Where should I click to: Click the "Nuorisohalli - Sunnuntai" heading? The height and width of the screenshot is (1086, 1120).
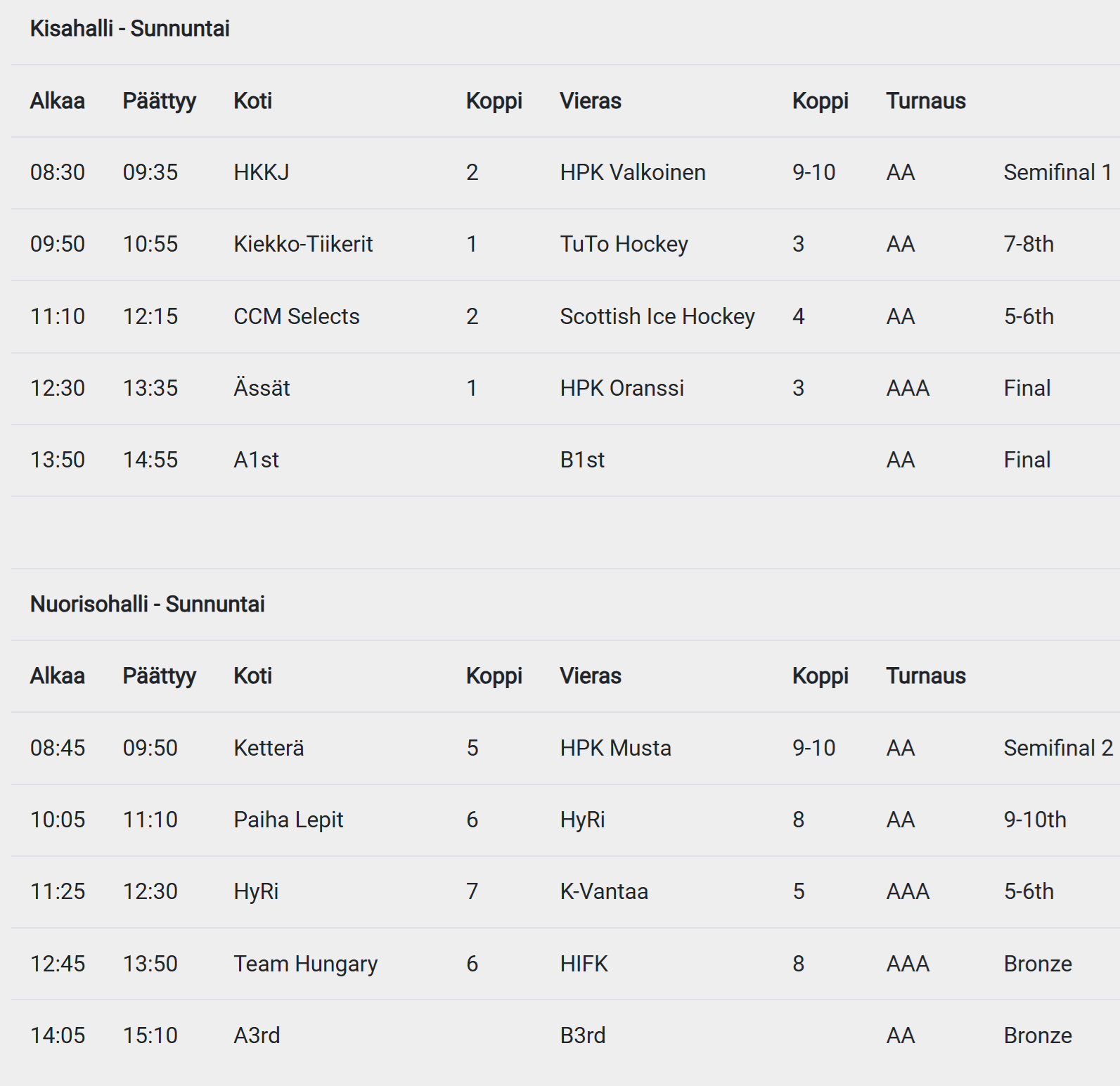point(147,605)
